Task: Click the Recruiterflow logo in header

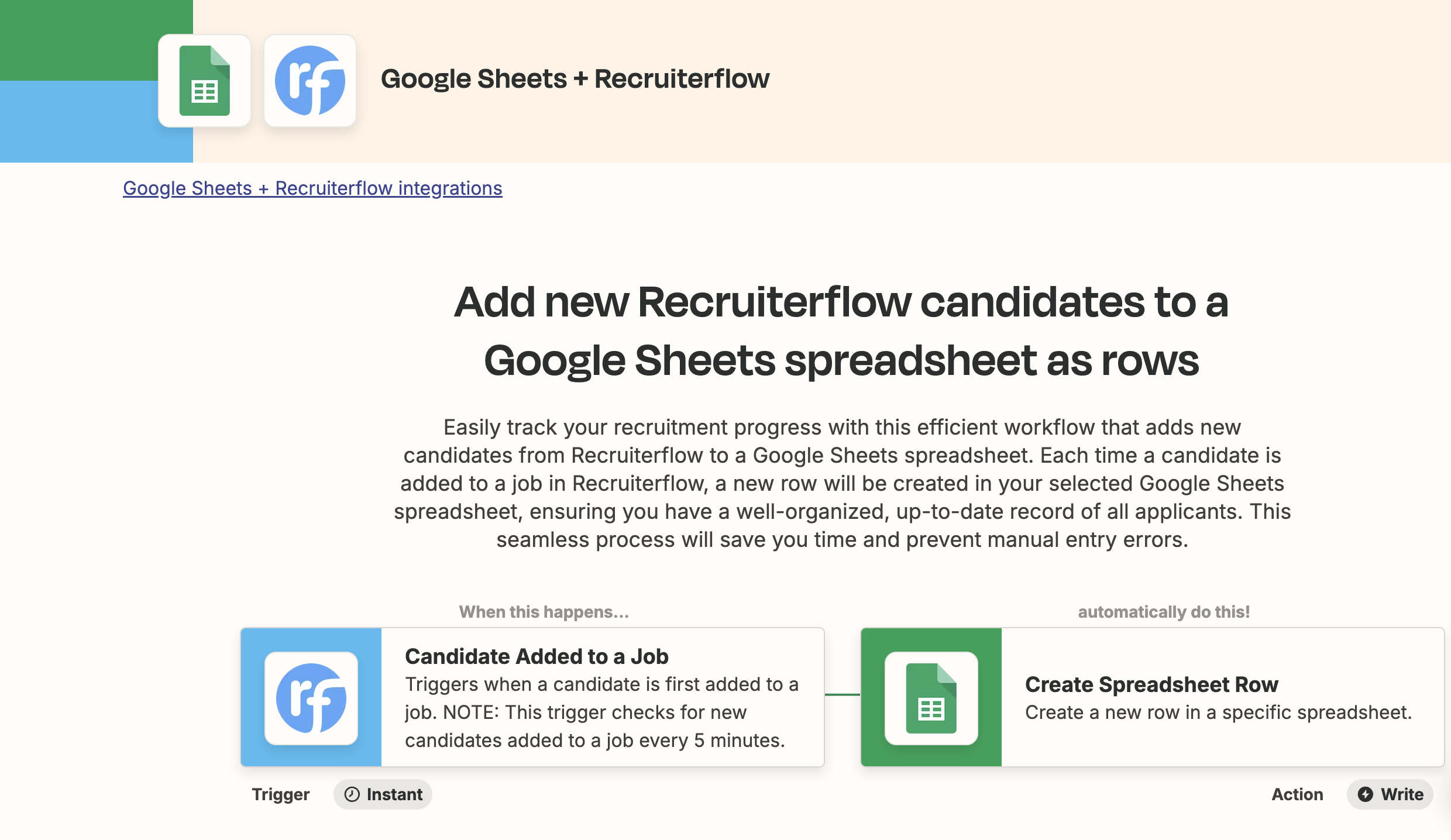Action: pos(310,81)
